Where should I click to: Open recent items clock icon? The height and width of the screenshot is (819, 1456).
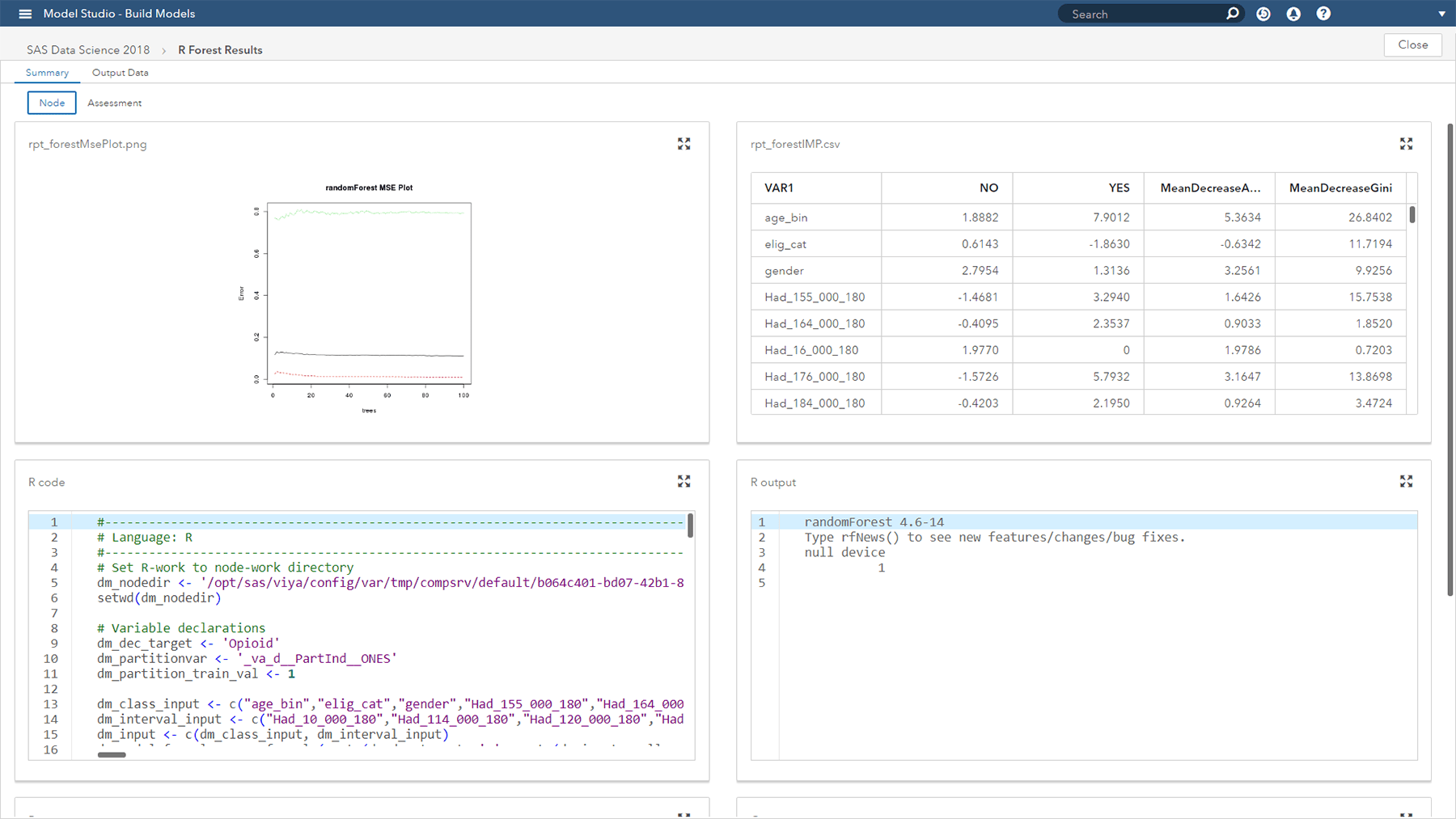1263,14
